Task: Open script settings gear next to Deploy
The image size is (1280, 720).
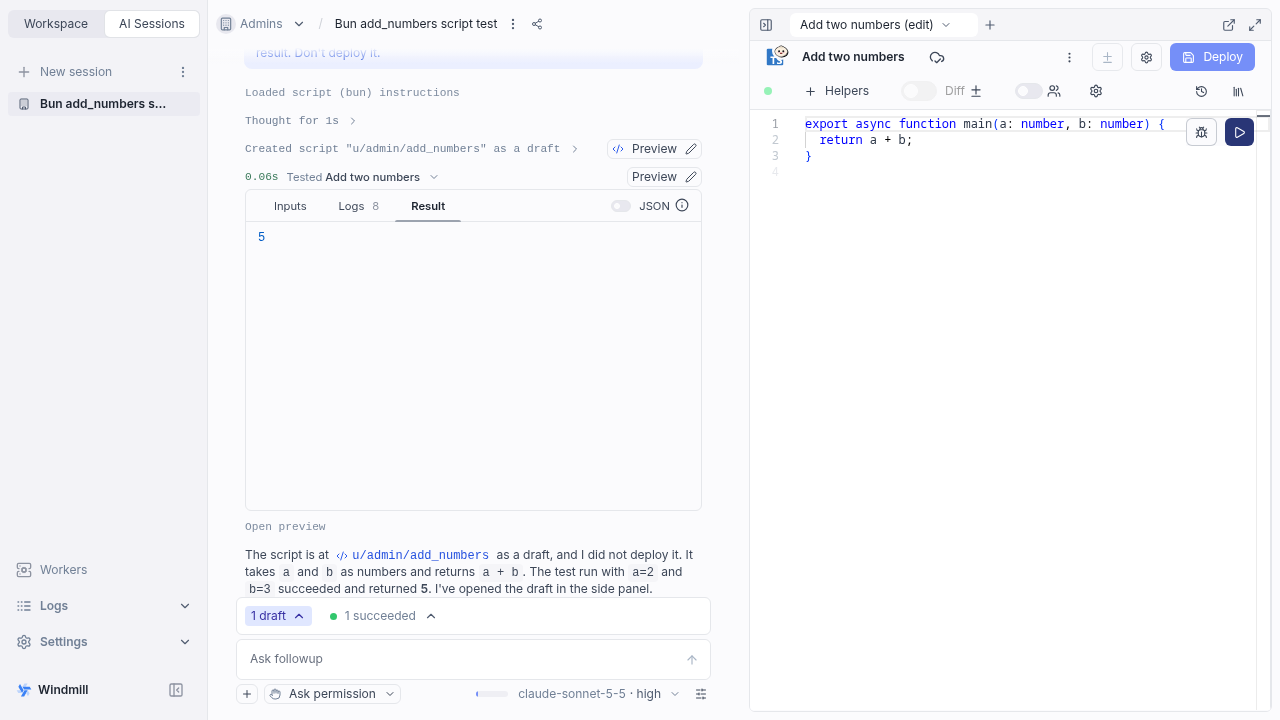Action: [x=1147, y=57]
